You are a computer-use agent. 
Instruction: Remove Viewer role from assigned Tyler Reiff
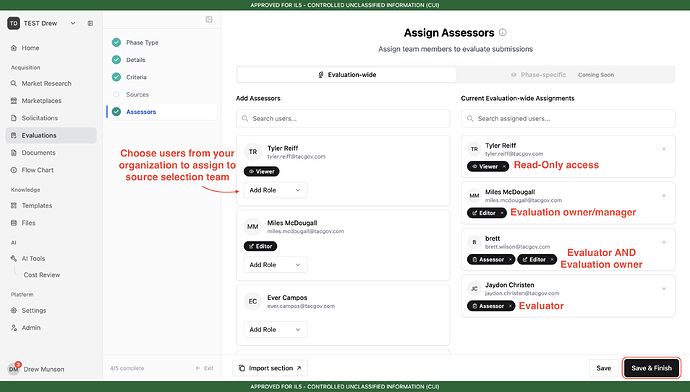[x=504, y=167]
